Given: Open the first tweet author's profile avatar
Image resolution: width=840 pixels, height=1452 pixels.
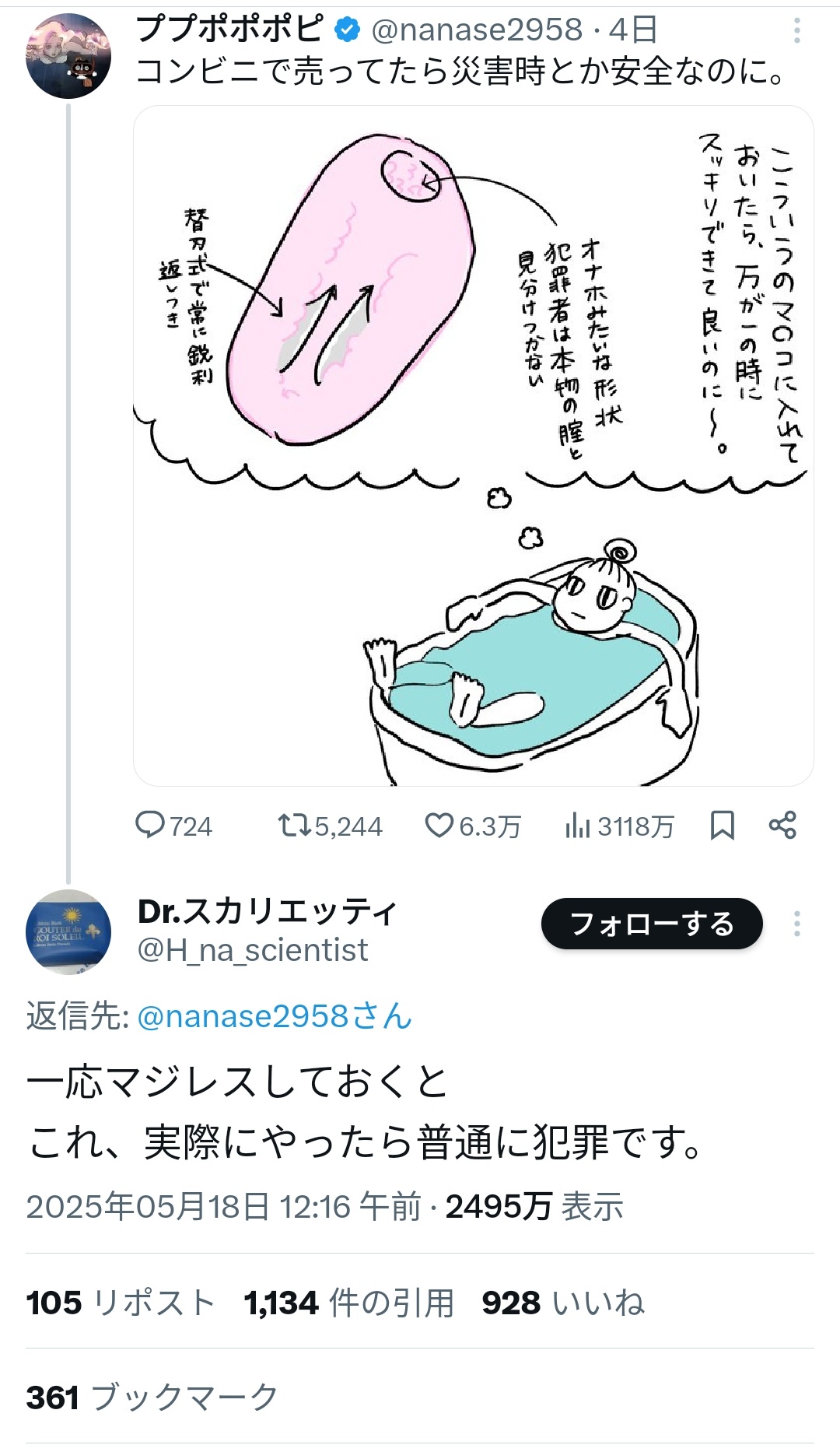Looking at the screenshot, I should click(x=68, y=56).
